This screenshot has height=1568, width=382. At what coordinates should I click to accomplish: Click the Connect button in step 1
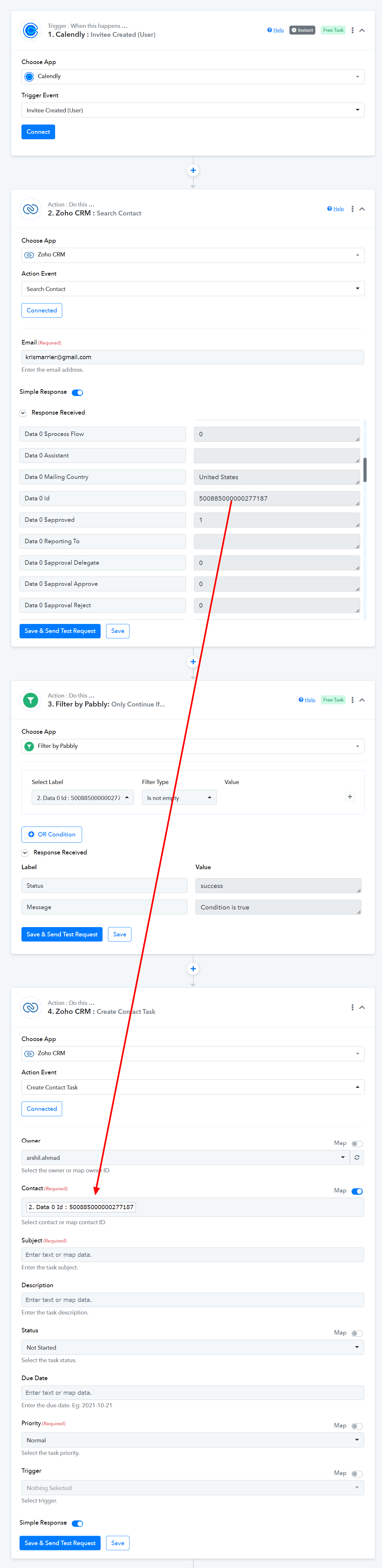(38, 132)
